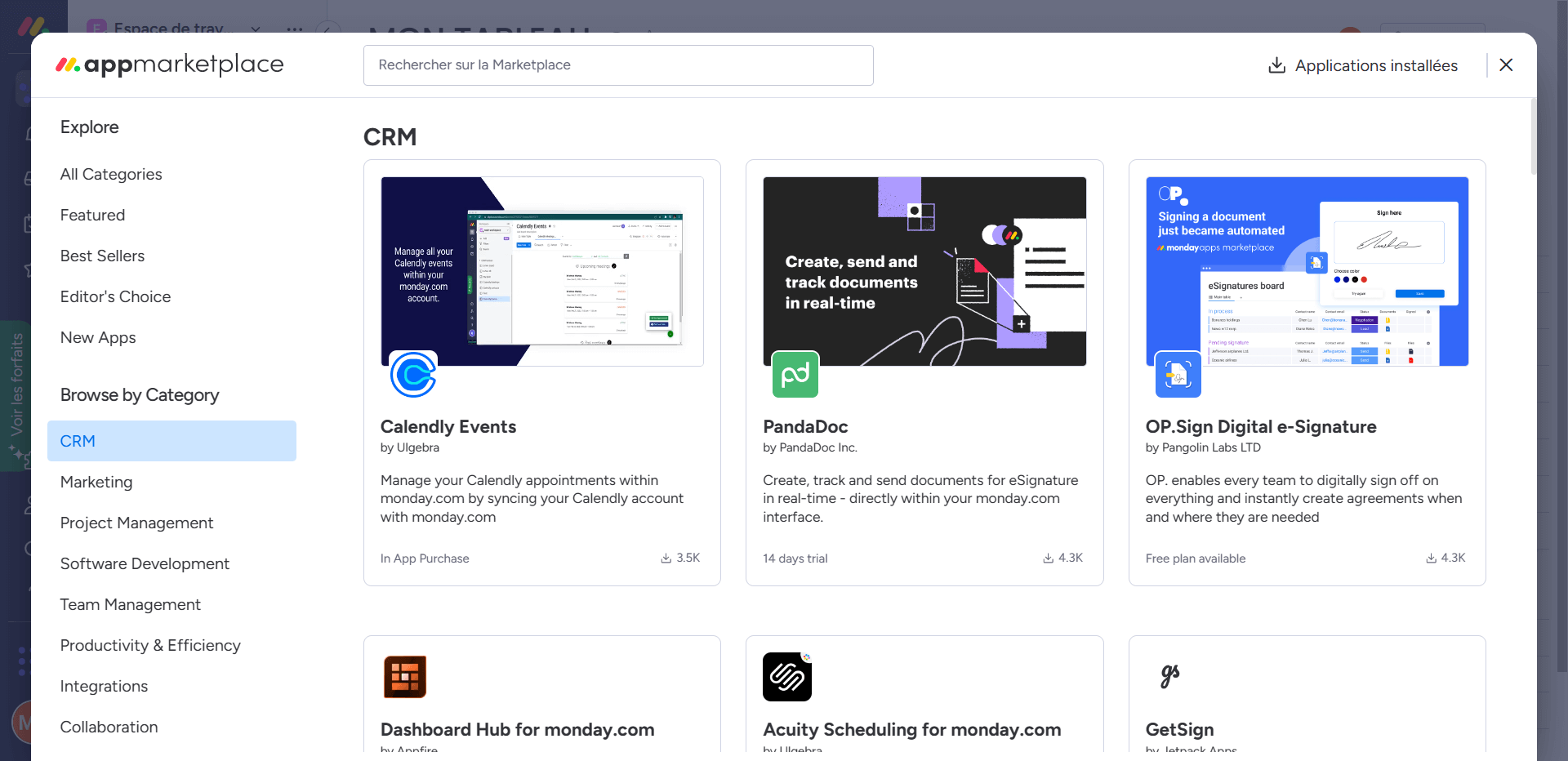Open the Marketing category
The height and width of the screenshot is (761, 1568).
coord(96,482)
